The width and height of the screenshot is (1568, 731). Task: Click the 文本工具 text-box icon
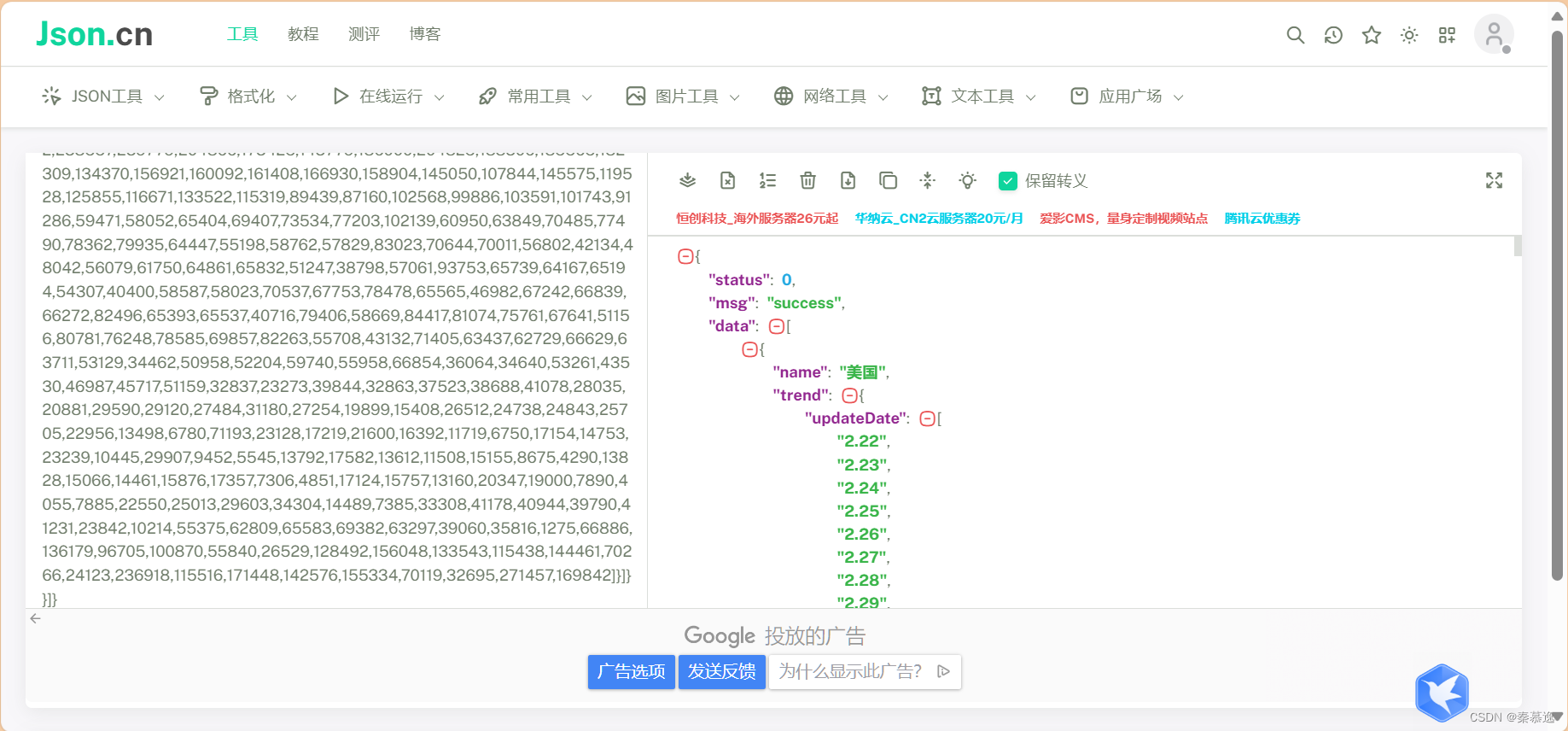coord(931,96)
